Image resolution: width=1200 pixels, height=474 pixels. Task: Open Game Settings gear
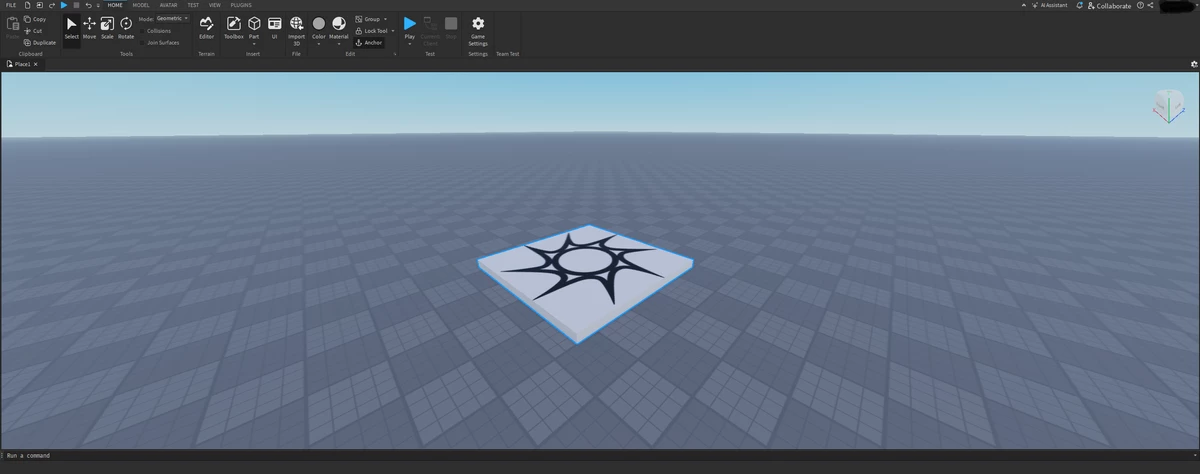pos(478,27)
